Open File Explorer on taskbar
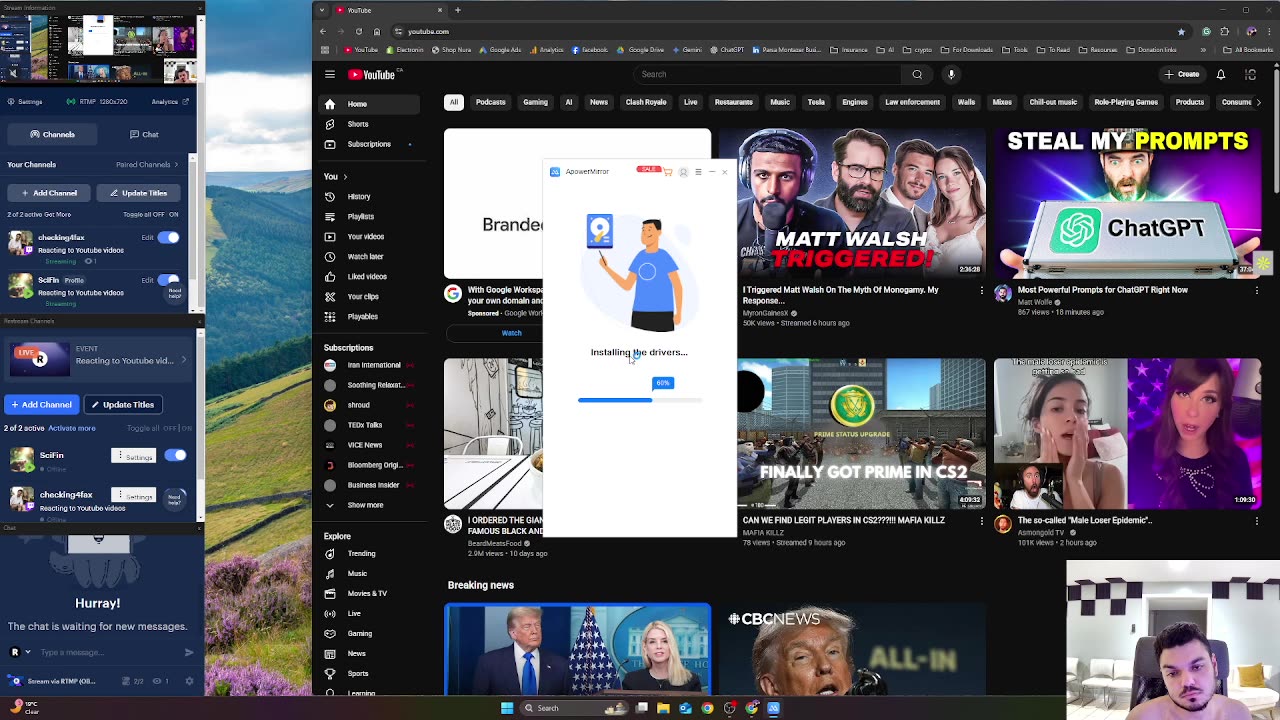Viewport: 1280px width, 720px height. coord(663,708)
